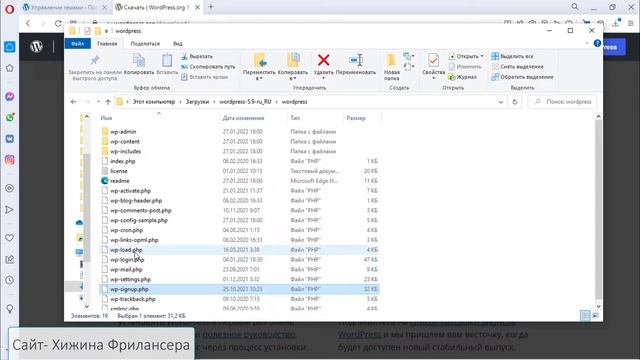Click the WordPress logo on the webpage

[x=36, y=47]
